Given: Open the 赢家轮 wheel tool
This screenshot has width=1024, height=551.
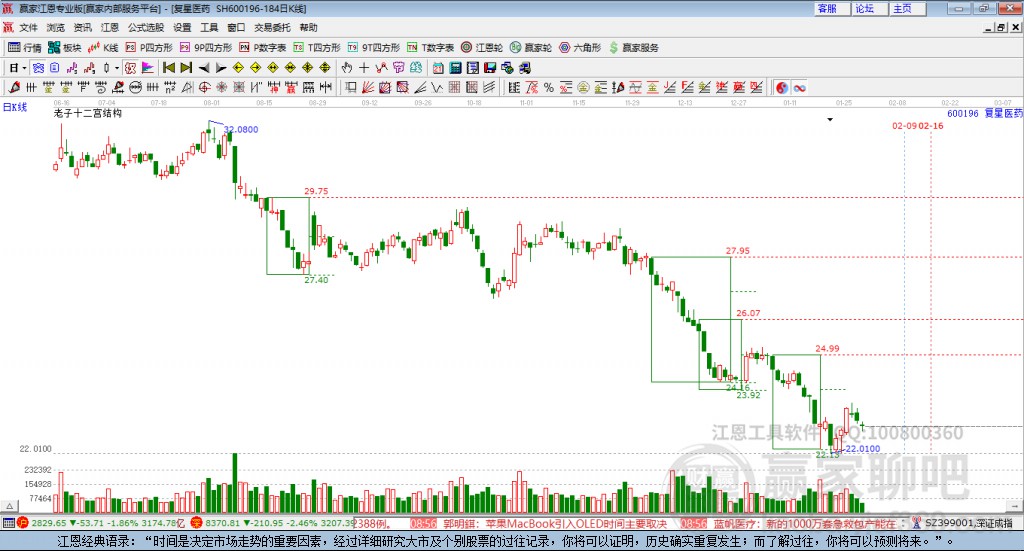Looking at the screenshot, I should 531,48.
